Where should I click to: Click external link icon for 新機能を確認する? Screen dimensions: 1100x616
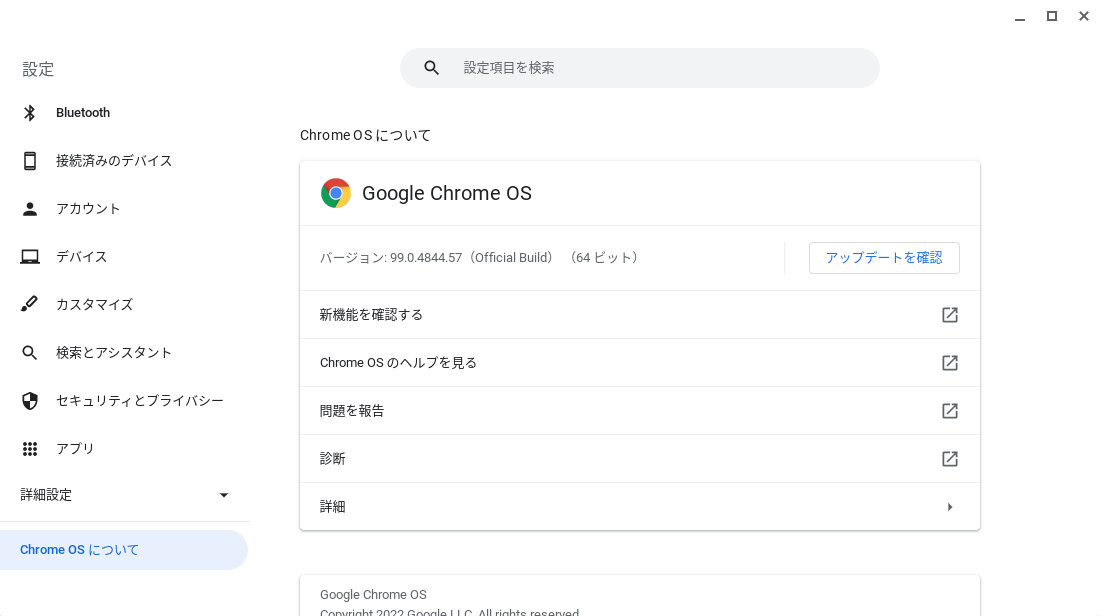click(x=950, y=315)
